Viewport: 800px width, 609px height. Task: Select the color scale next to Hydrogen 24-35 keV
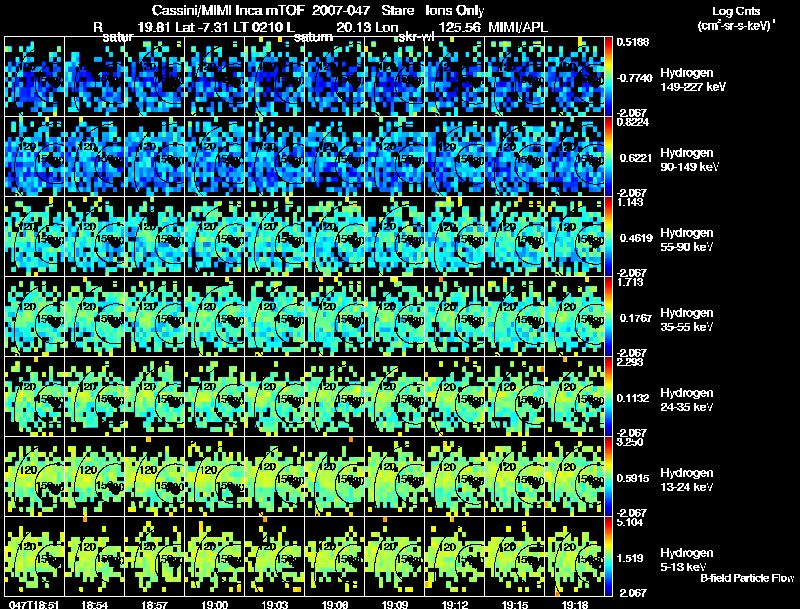point(608,397)
